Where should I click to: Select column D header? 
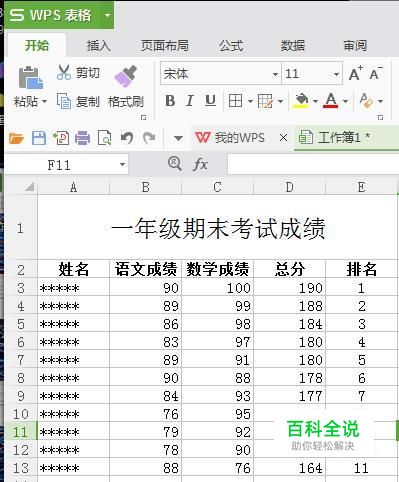tap(289, 187)
